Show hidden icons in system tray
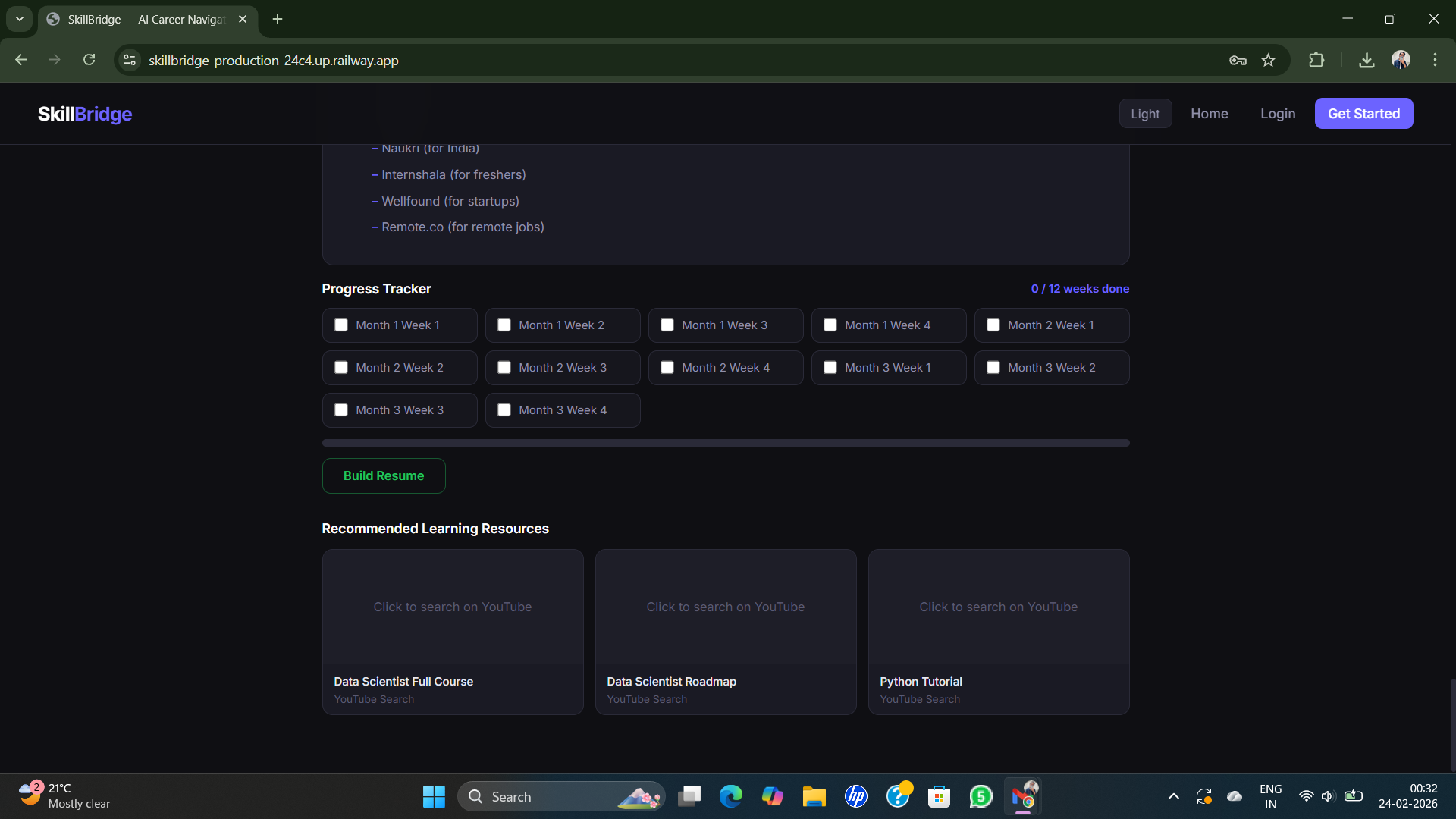Image resolution: width=1456 pixels, height=819 pixels. pyautogui.click(x=1173, y=796)
